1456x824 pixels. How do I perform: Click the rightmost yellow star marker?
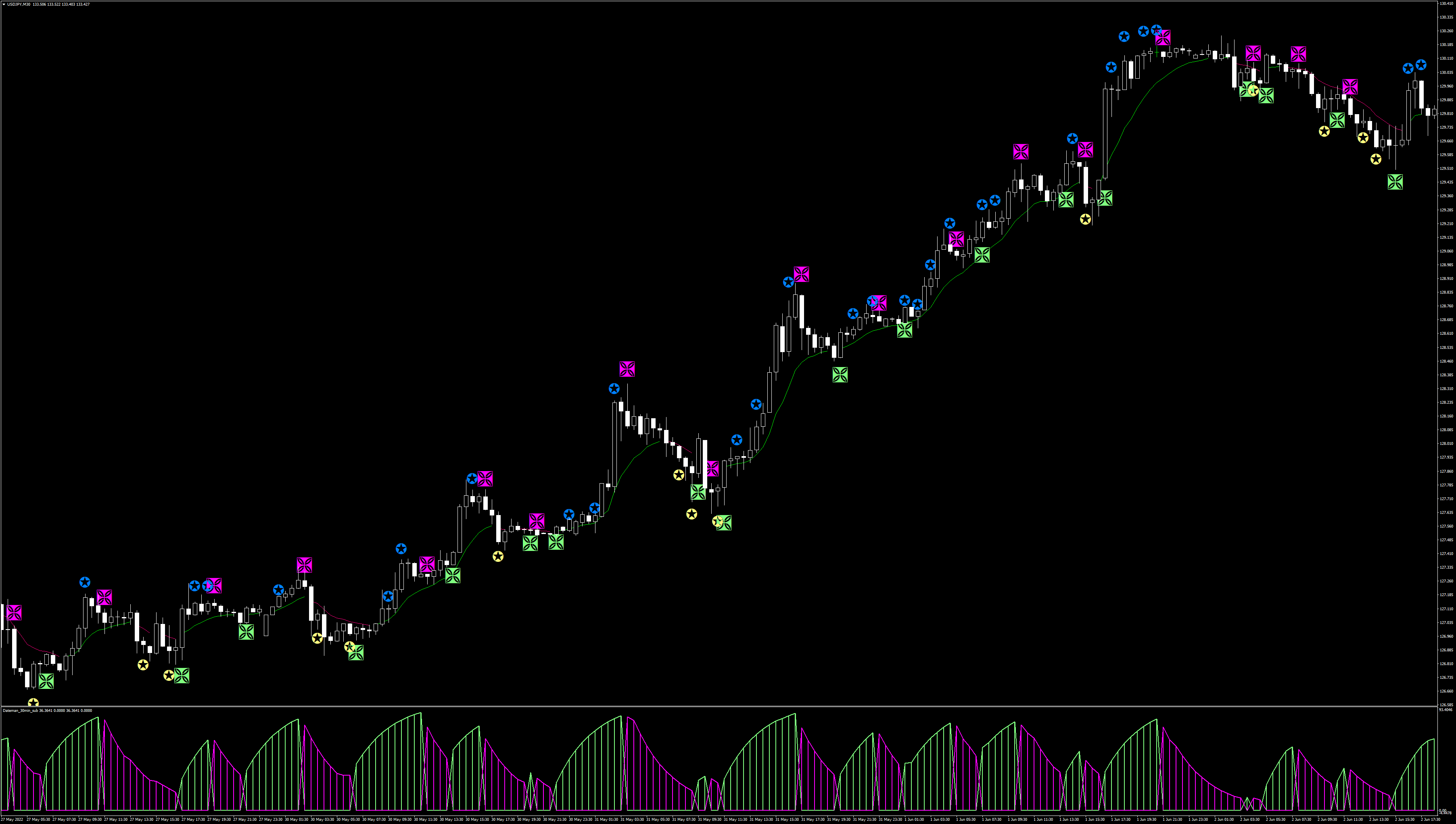point(1376,160)
